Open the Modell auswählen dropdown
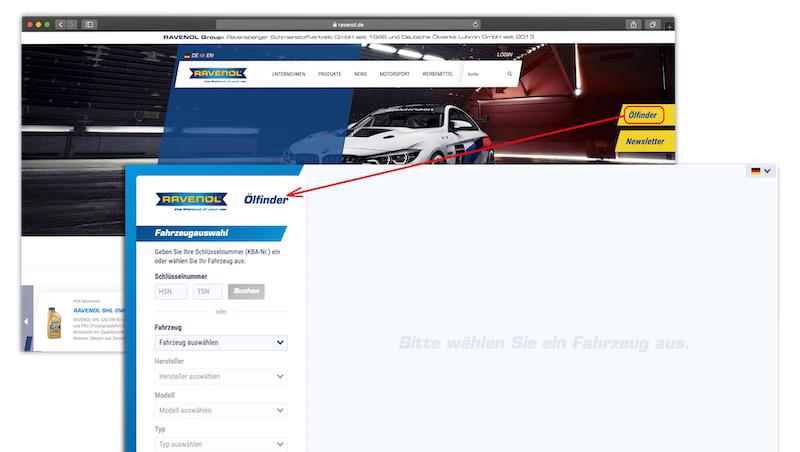 pyautogui.click(x=220, y=410)
